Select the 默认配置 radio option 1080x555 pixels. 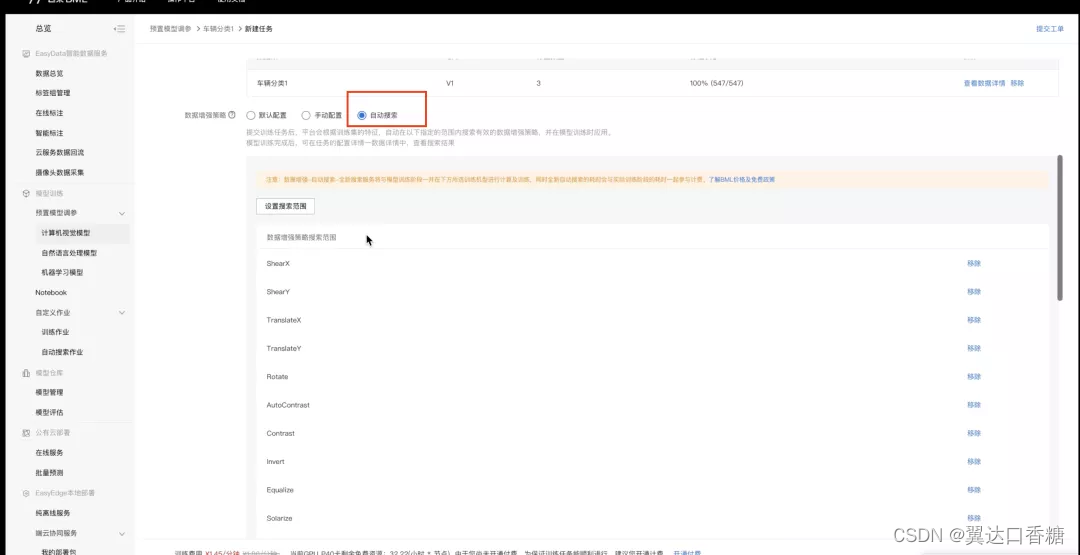pyautogui.click(x=251, y=115)
